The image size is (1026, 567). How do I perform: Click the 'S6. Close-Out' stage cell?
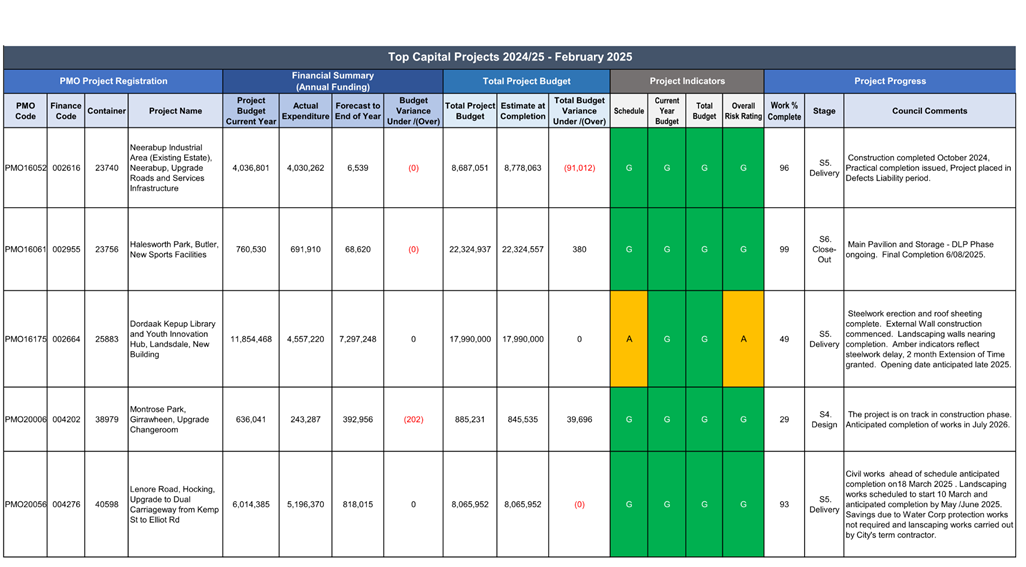pos(824,249)
